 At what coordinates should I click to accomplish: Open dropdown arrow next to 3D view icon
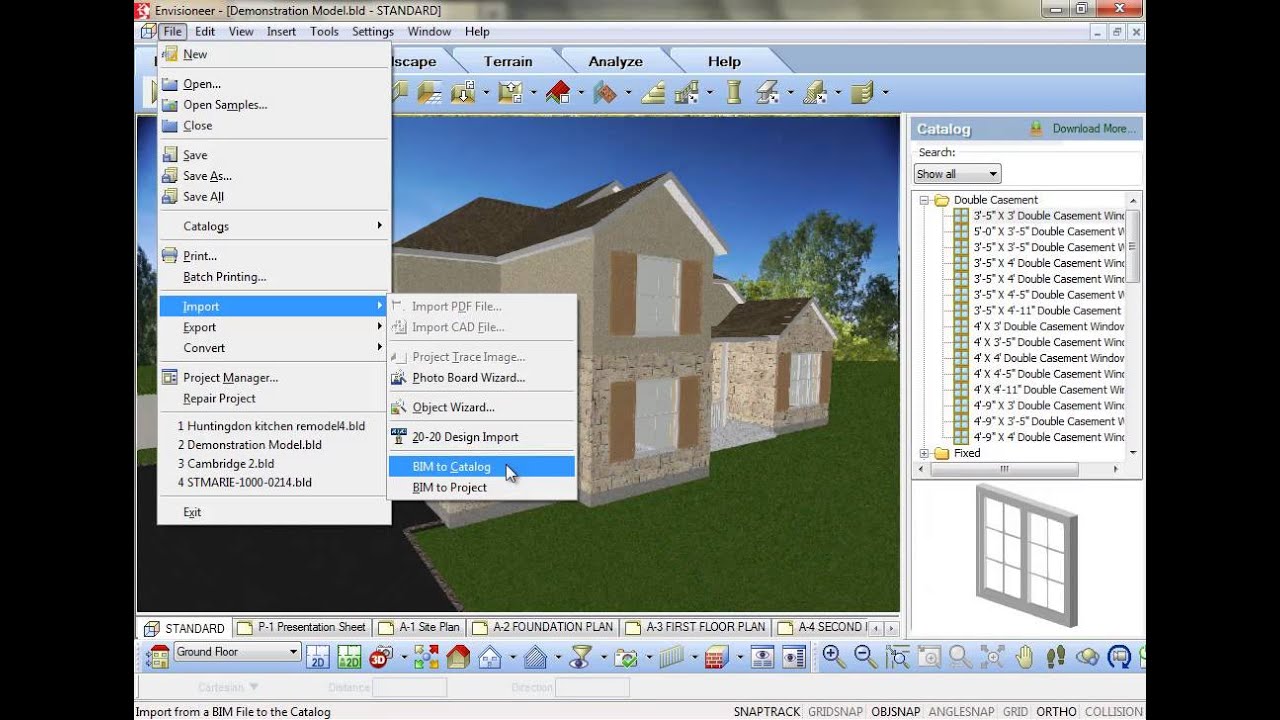point(402,657)
